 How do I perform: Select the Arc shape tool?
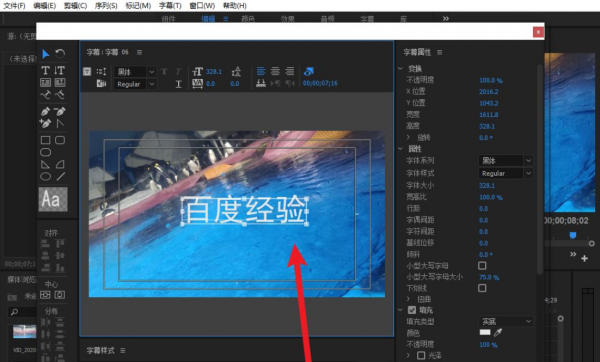60,164
